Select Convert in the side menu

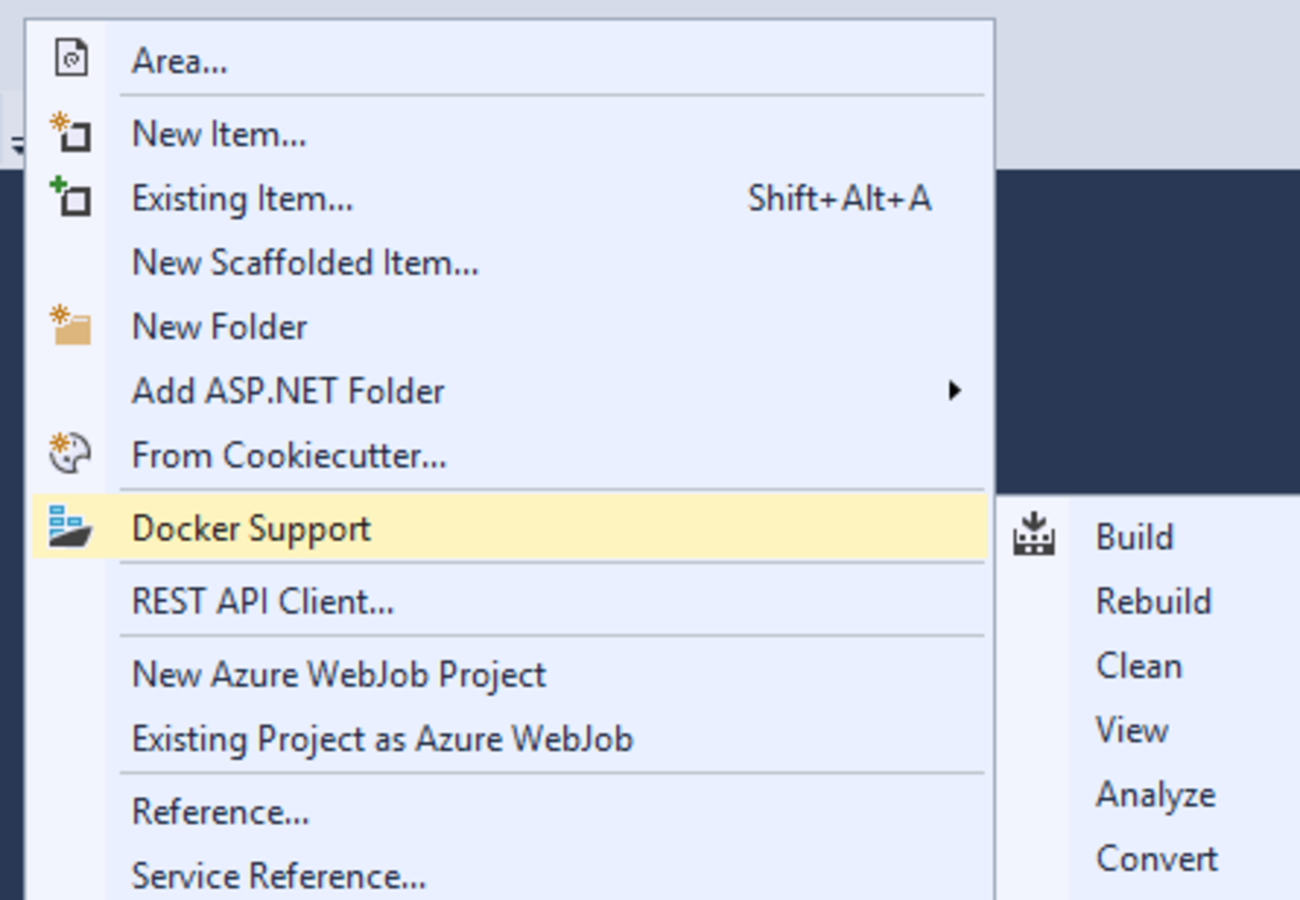(x=1156, y=859)
